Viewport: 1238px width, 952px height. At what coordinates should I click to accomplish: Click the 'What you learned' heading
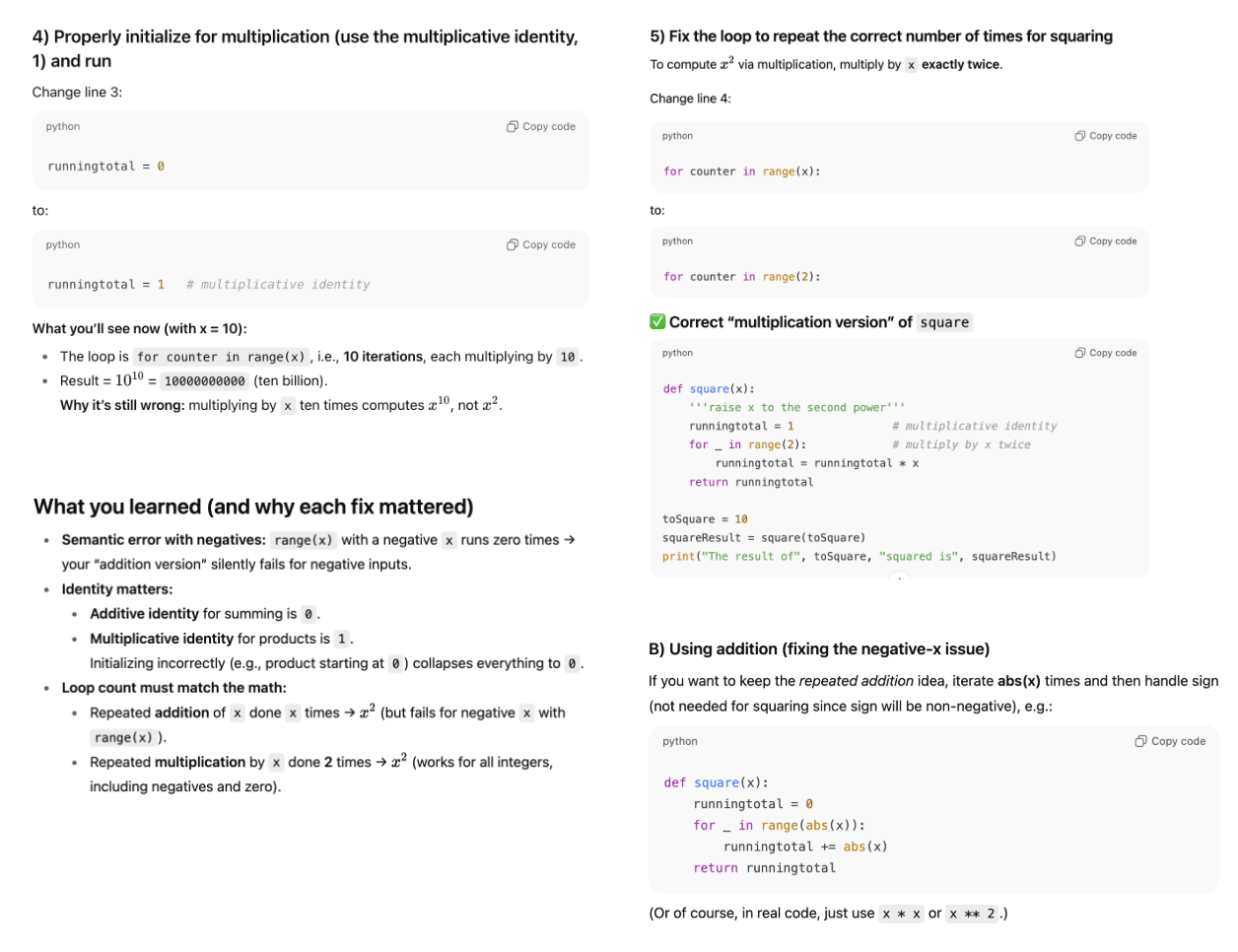253,507
